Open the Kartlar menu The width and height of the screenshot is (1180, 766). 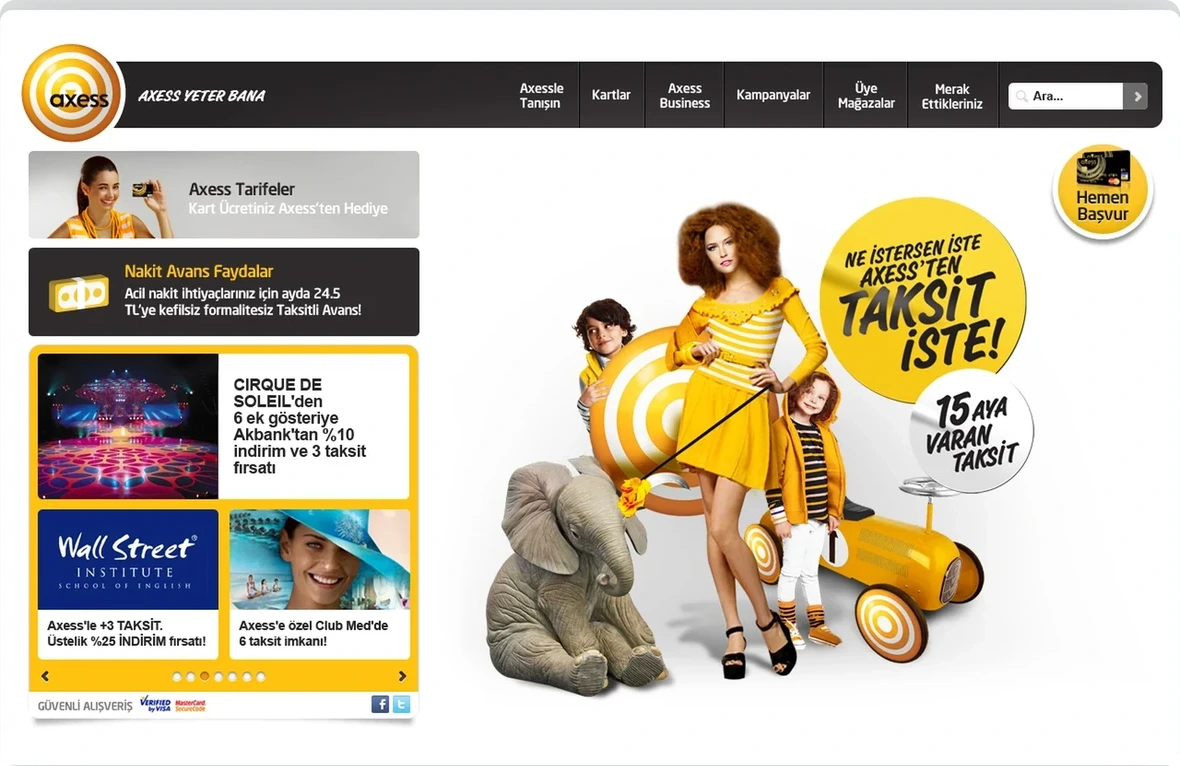[x=611, y=96]
